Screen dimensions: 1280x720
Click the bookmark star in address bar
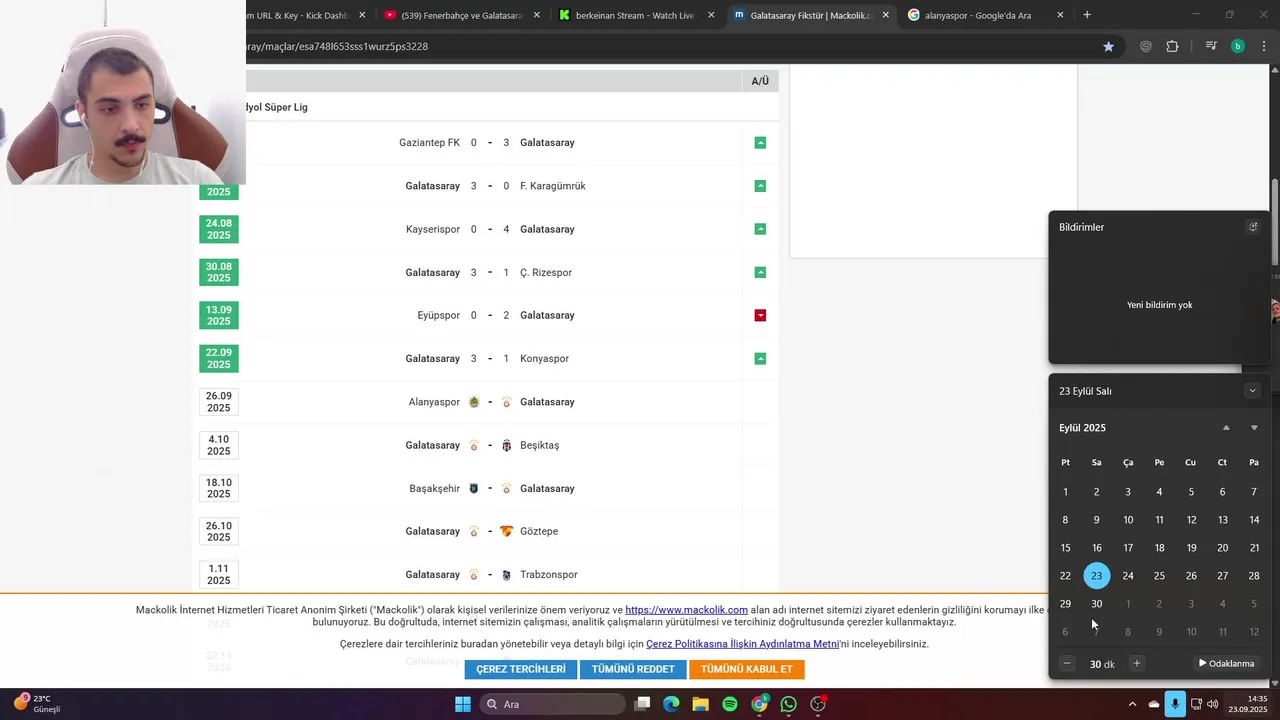(1108, 46)
